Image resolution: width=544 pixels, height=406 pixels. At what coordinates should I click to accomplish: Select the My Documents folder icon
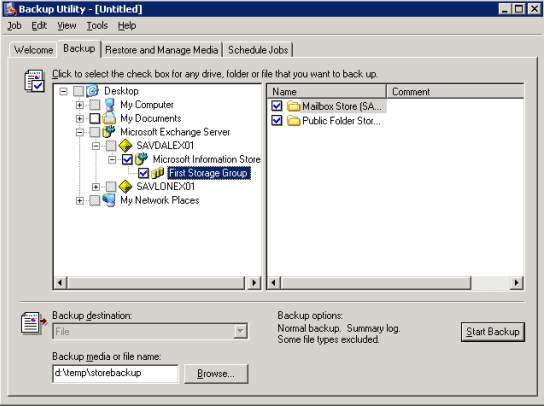point(109,118)
